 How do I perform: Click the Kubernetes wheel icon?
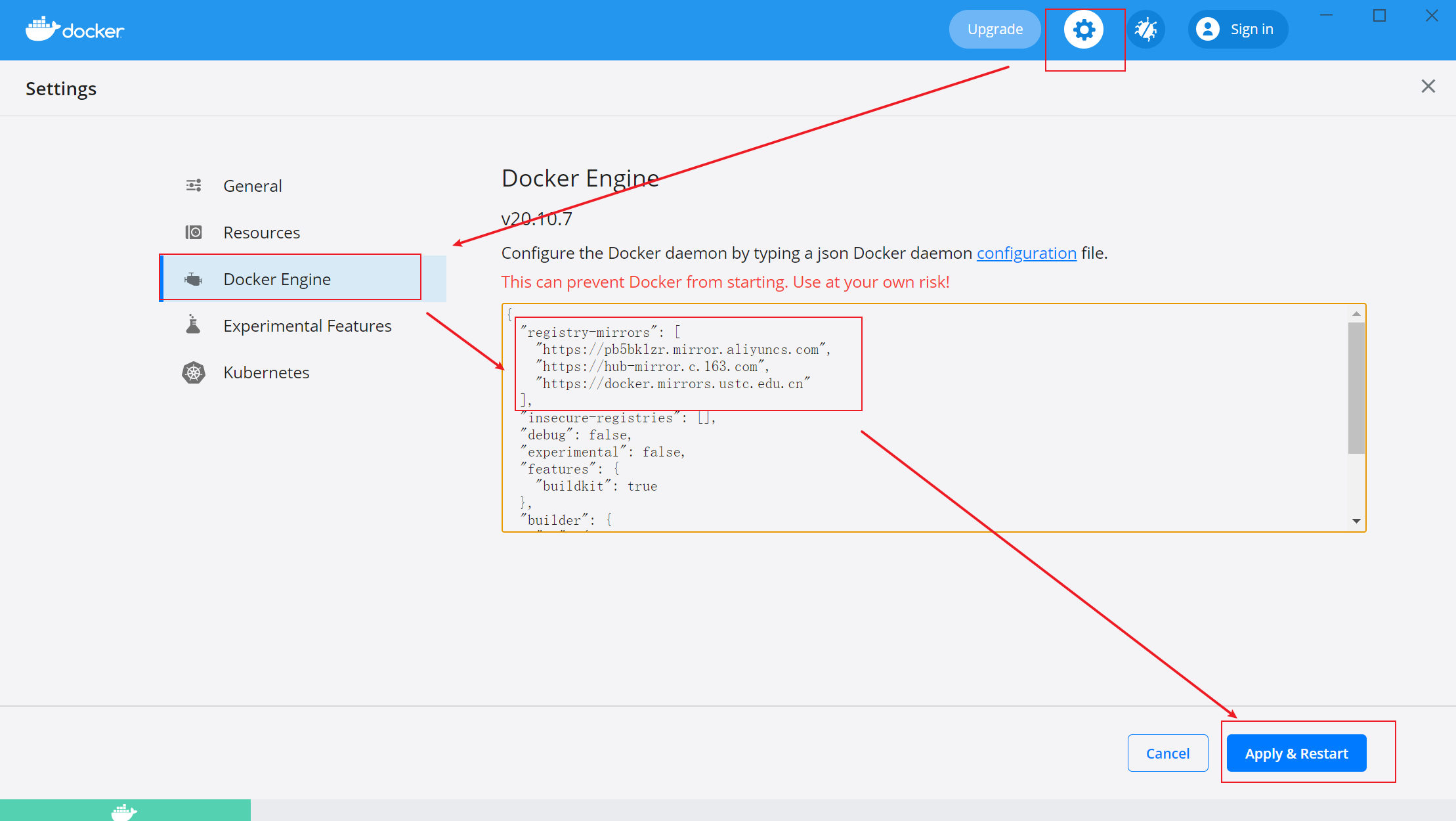coord(194,372)
